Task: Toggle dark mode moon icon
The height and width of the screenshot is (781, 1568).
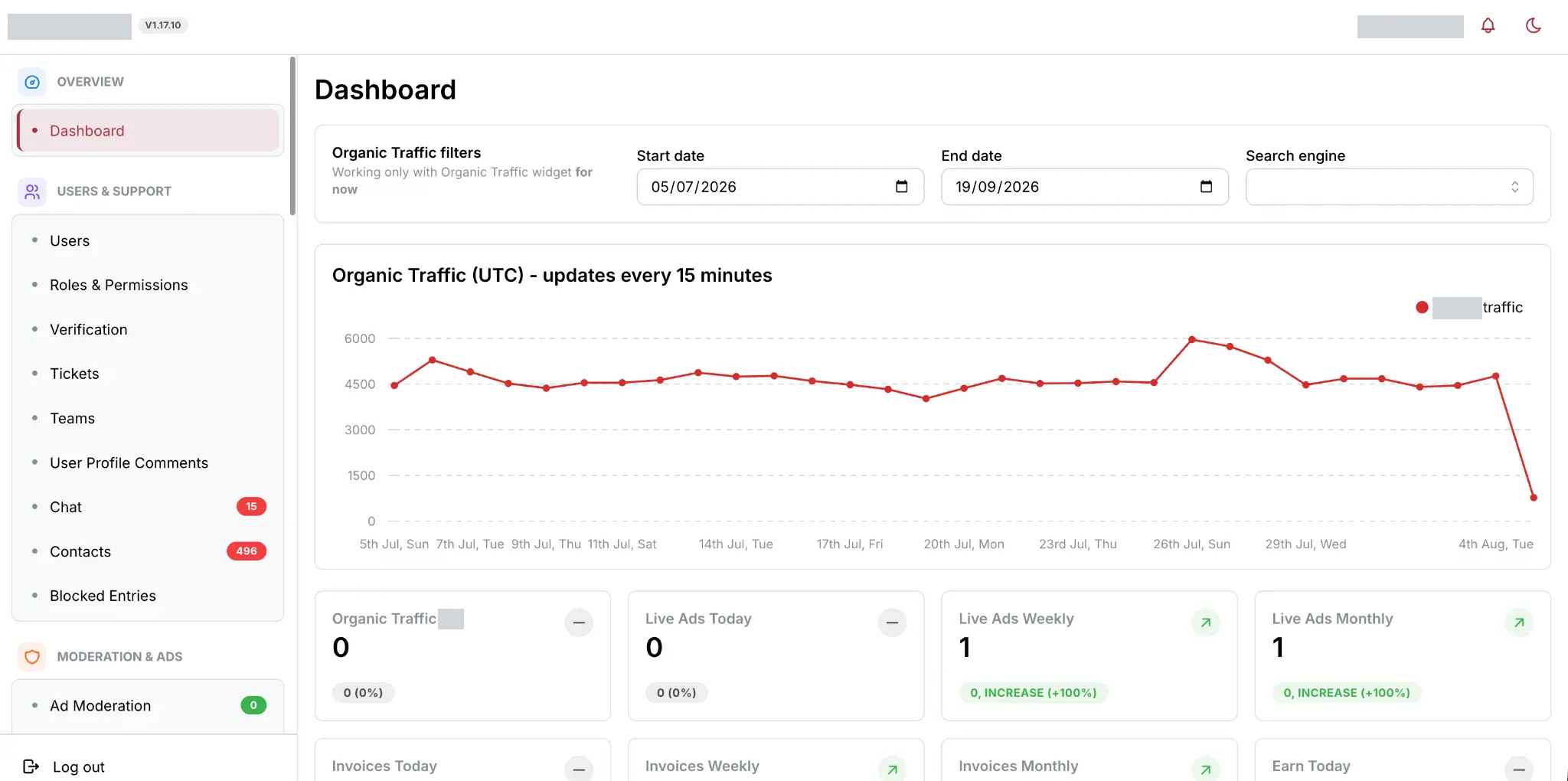Action: coord(1533,25)
